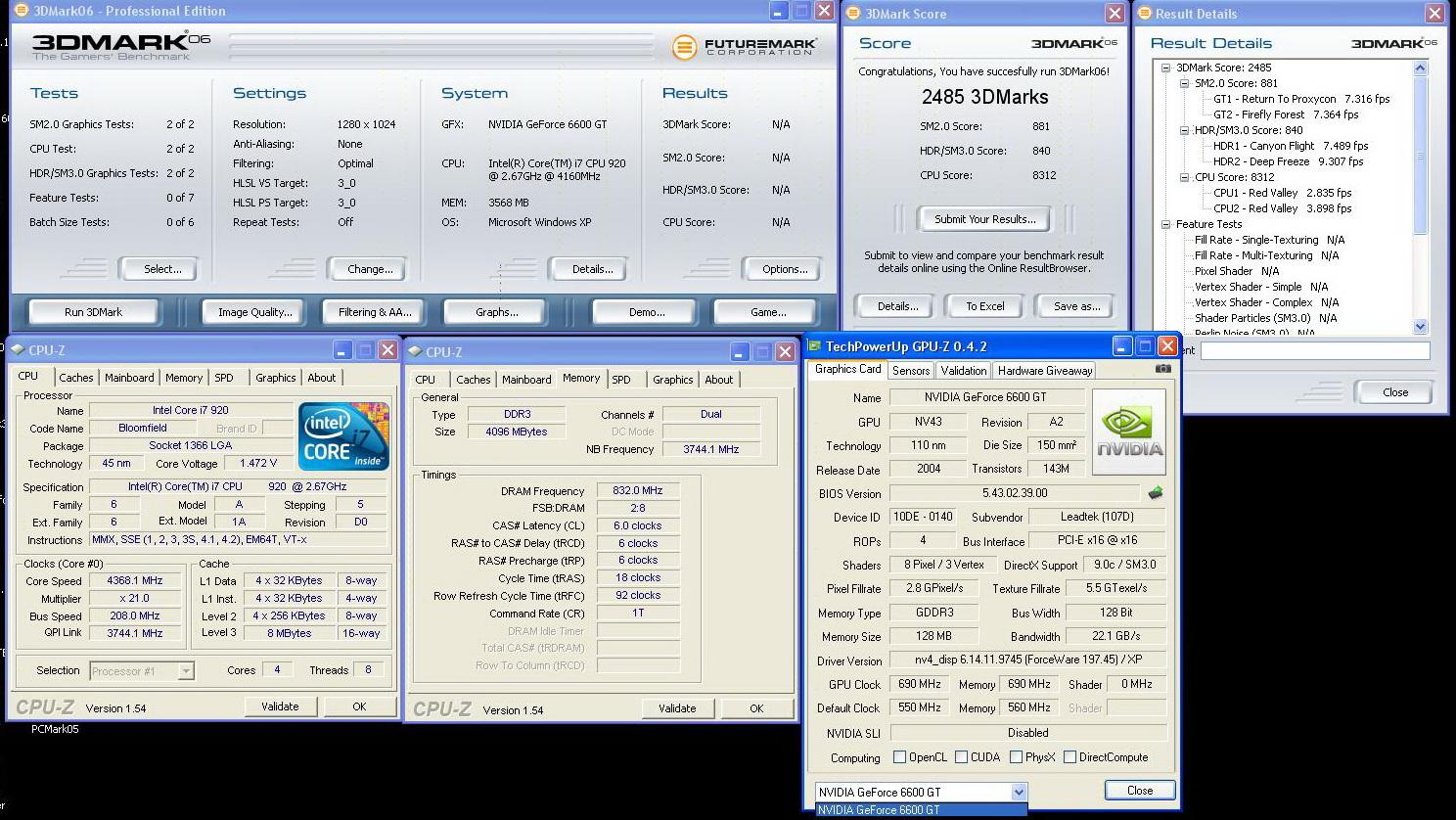This screenshot has width=1456, height=820.
Task: Click the GPU-Z screenshot camera icon
Action: (x=1162, y=369)
